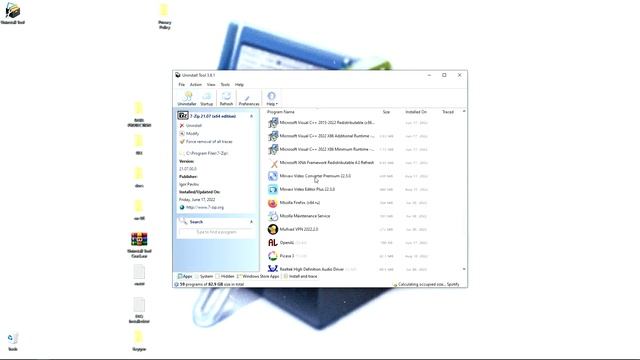Switch to the System tab

click(204, 276)
